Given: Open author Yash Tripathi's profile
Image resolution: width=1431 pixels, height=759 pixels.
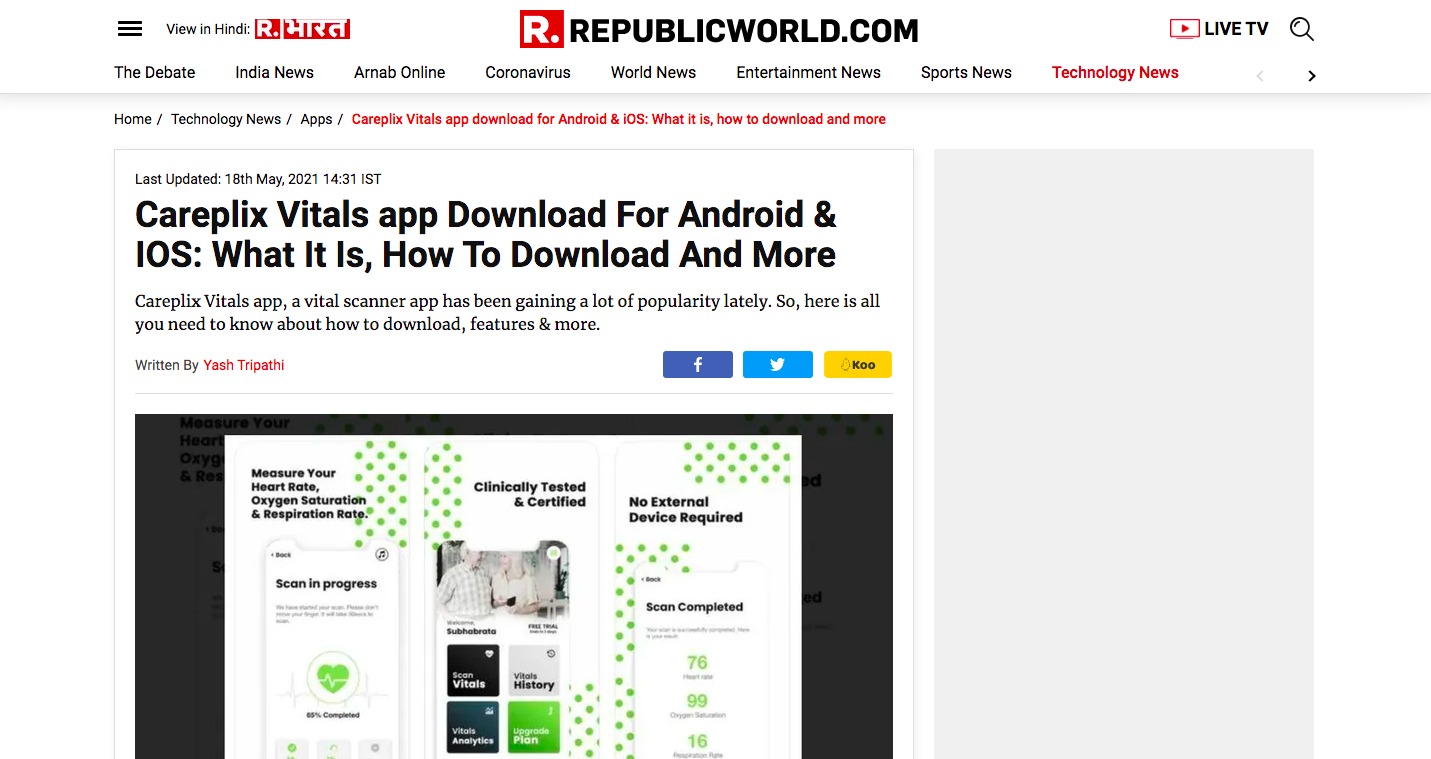Looking at the screenshot, I should [244, 365].
